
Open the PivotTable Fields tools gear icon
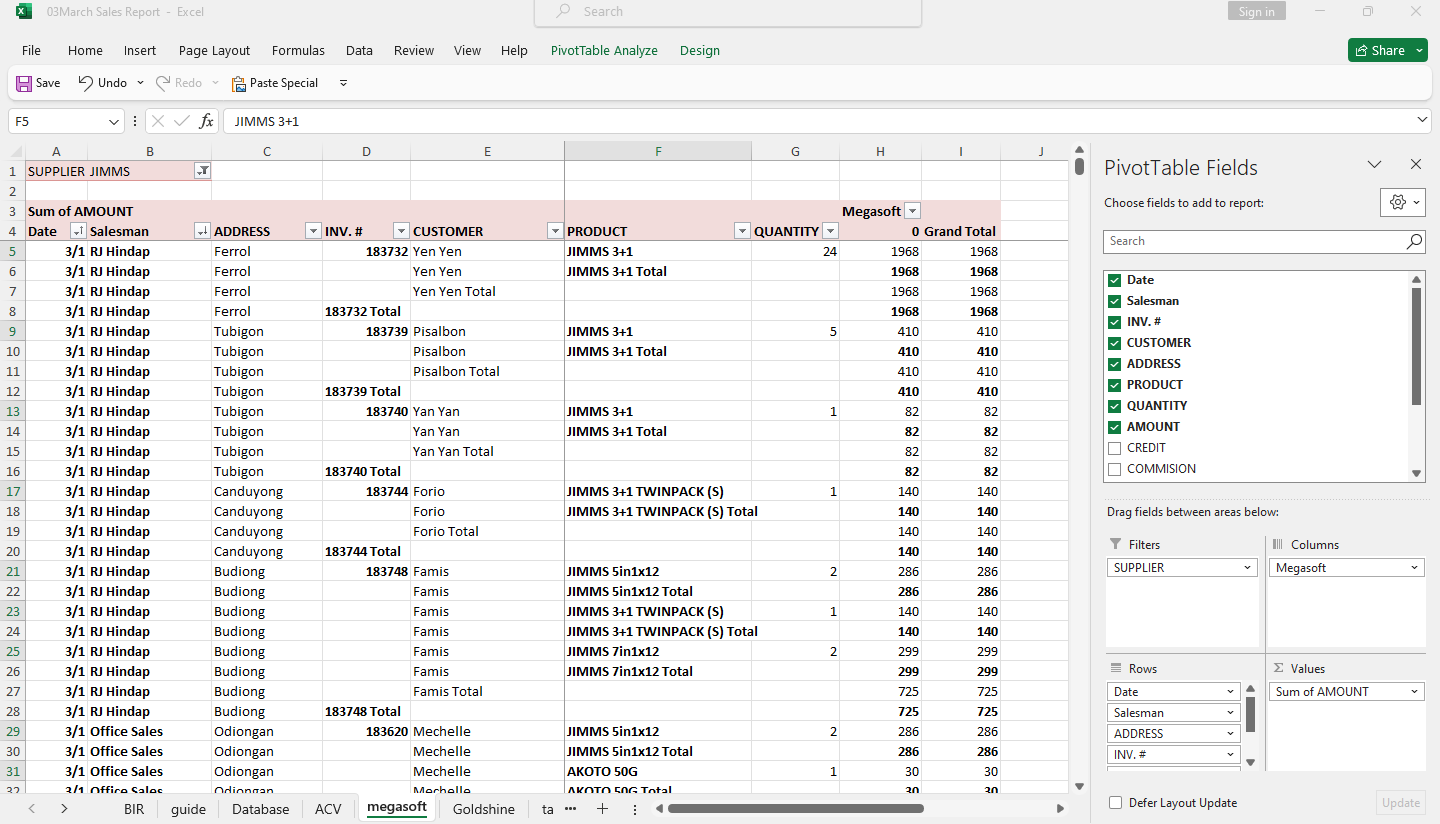(1402, 202)
